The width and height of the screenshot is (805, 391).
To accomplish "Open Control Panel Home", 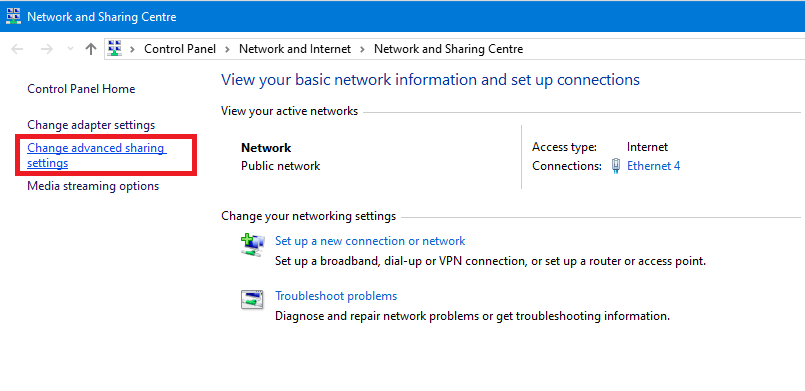I will pyautogui.click(x=81, y=89).
